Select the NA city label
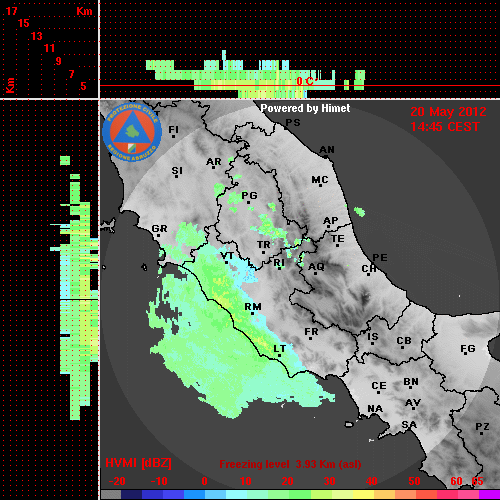 375,409
